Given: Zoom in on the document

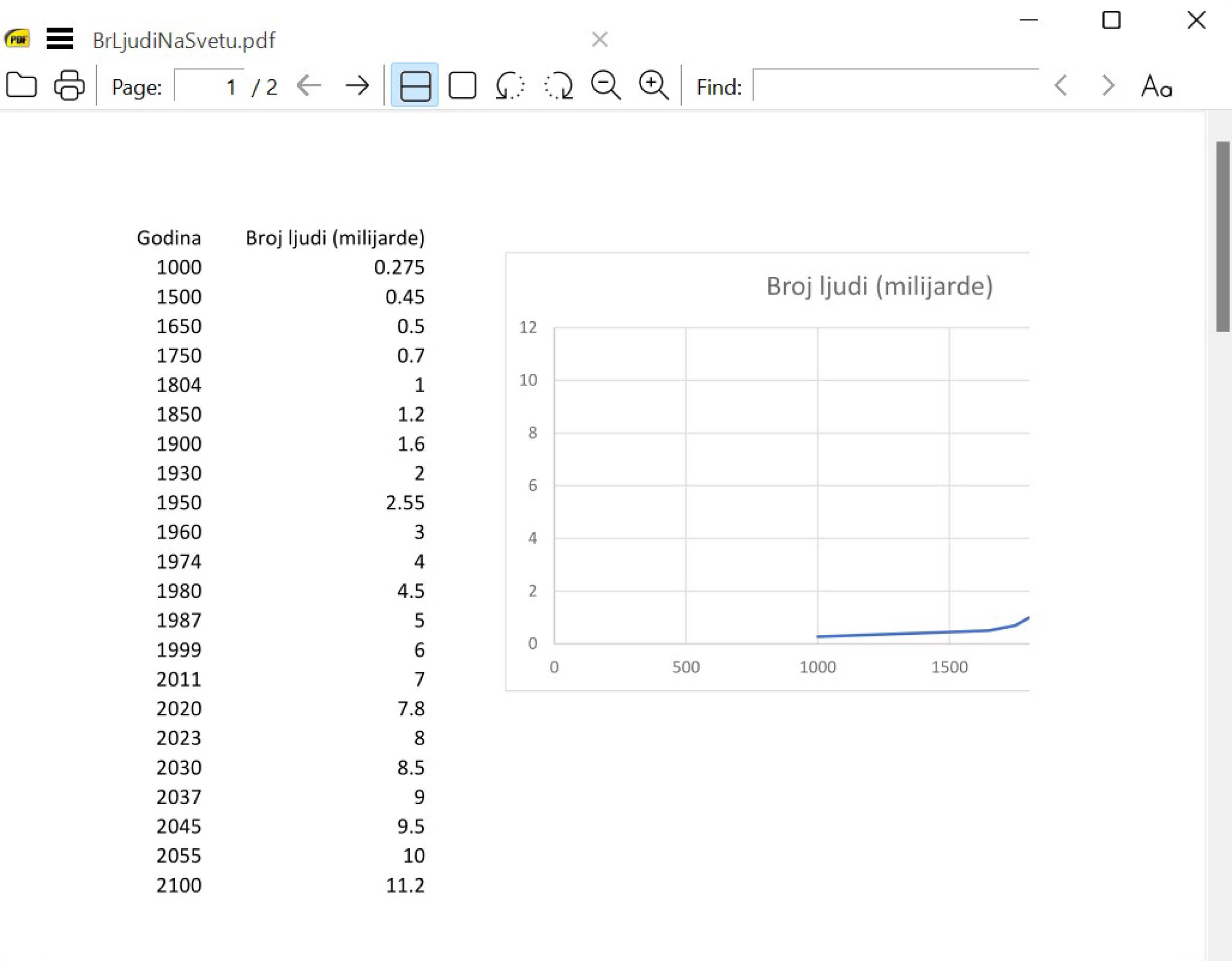Looking at the screenshot, I should [653, 86].
